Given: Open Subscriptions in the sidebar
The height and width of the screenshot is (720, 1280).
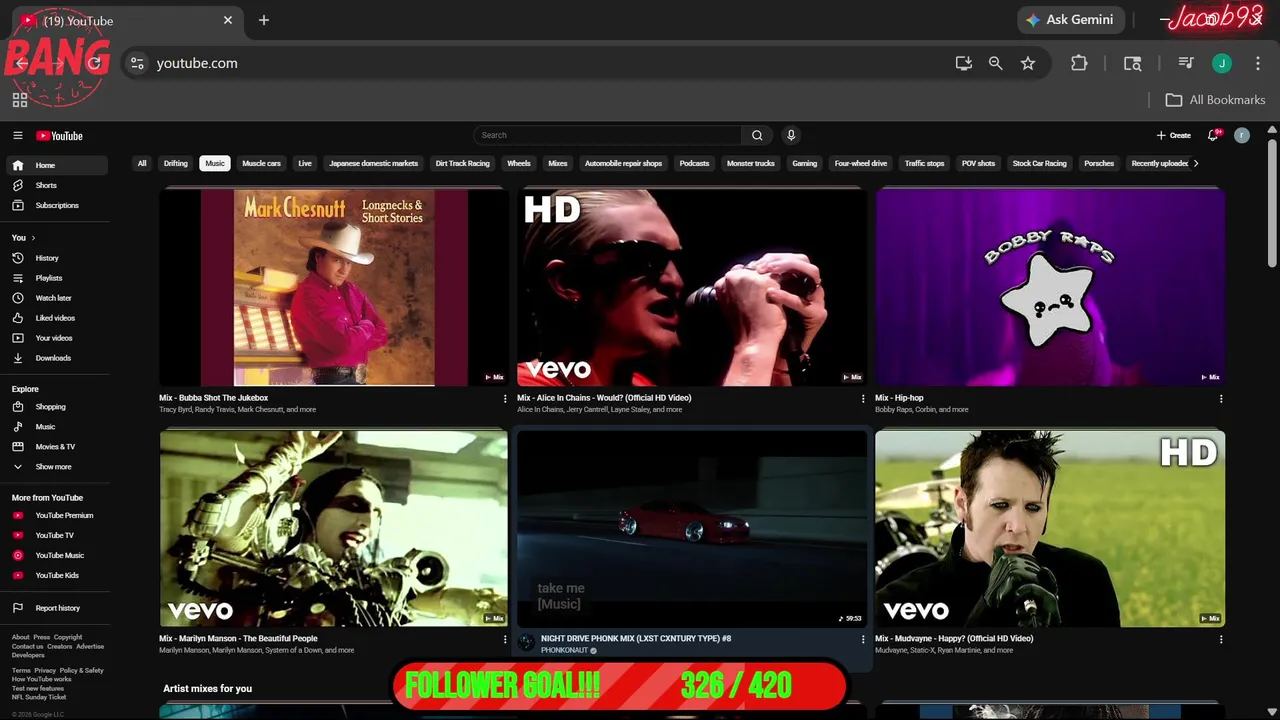Looking at the screenshot, I should pyautogui.click(x=58, y=205).
